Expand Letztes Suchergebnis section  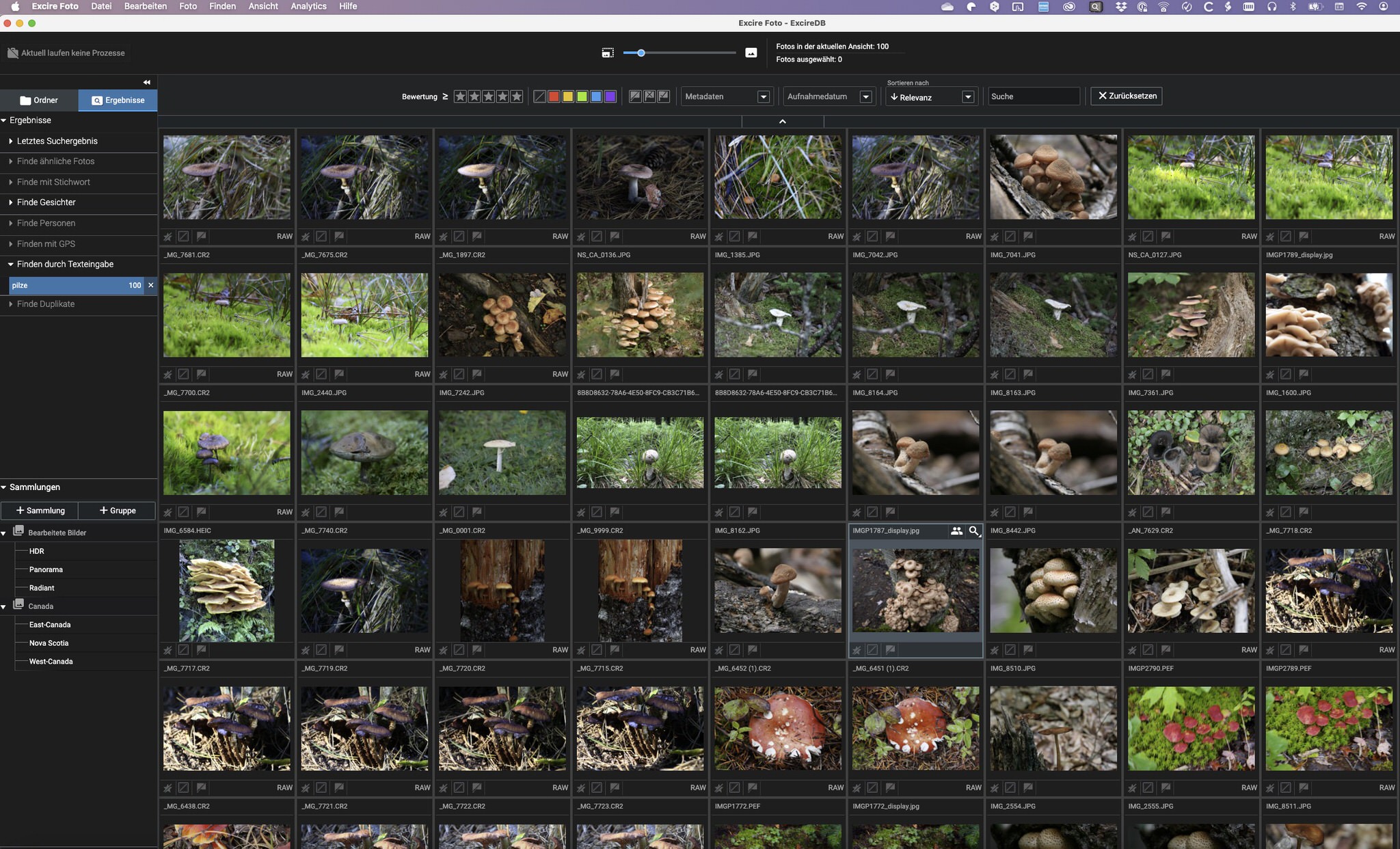click(11, 141)
